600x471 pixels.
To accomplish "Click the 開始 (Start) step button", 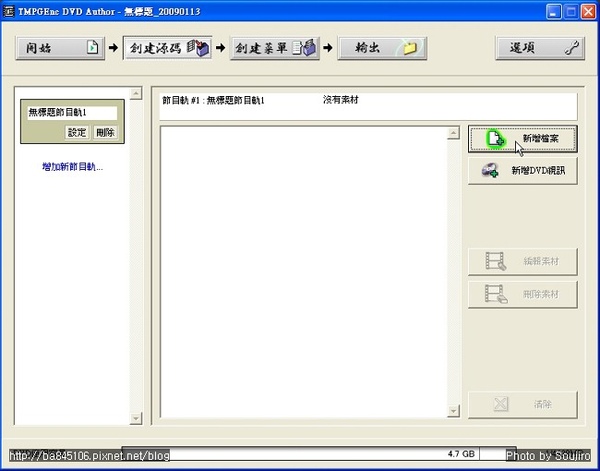I will [x=60, y=48].
